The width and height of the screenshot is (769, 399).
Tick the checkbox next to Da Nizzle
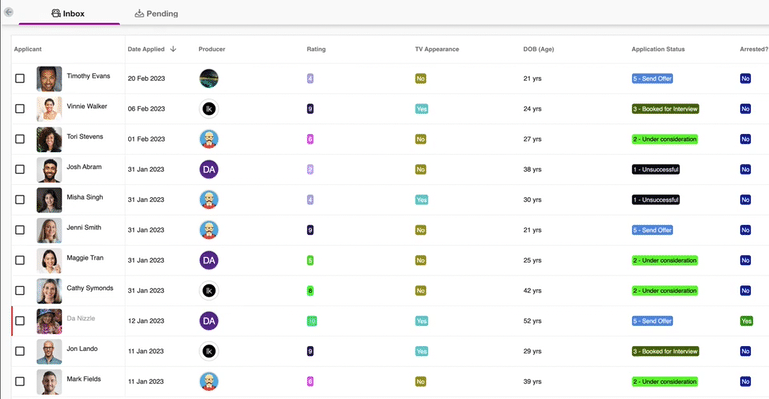[20, 321]
